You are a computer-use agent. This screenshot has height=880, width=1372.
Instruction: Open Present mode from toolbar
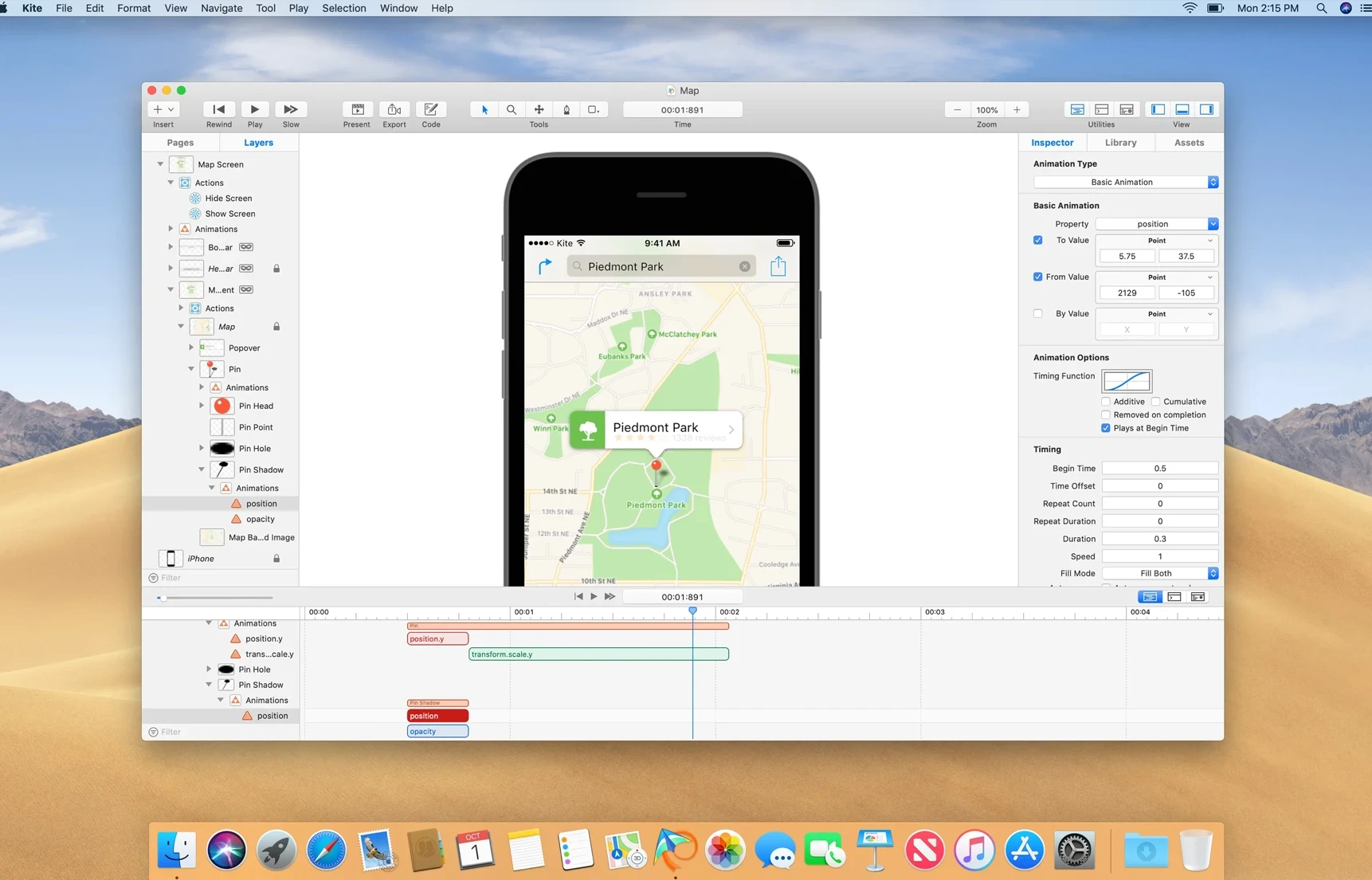point(357,110)
